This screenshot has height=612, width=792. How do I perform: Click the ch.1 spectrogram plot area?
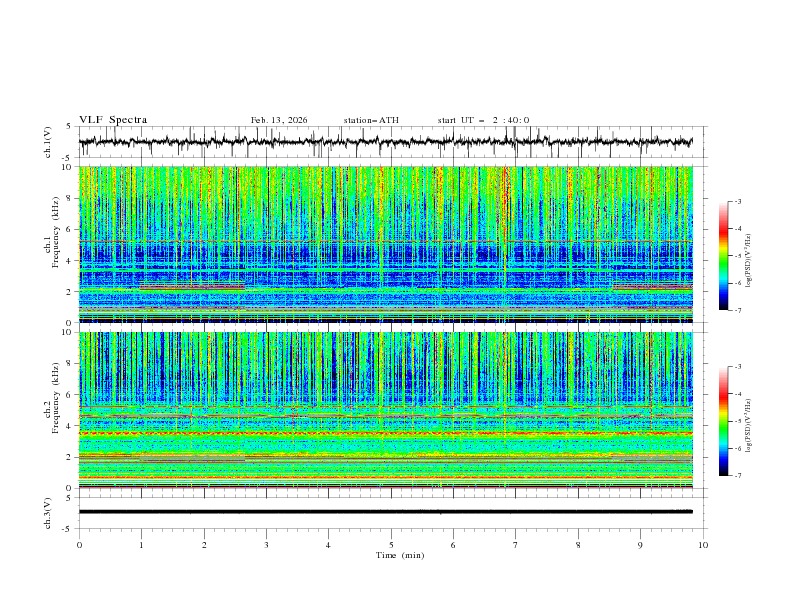coord(390,245)
